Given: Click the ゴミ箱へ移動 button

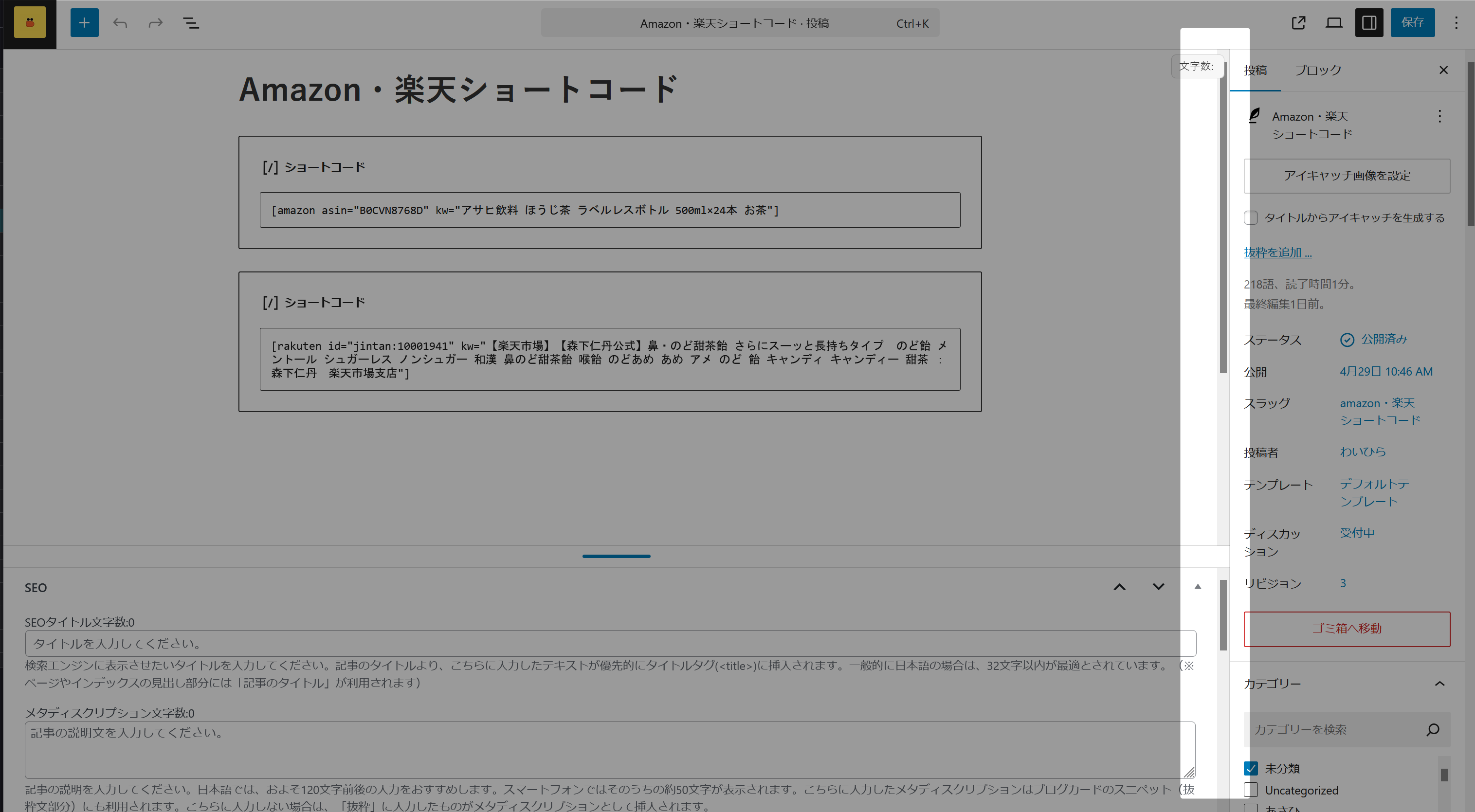Looking at the screenshot, I should 1346,629.
